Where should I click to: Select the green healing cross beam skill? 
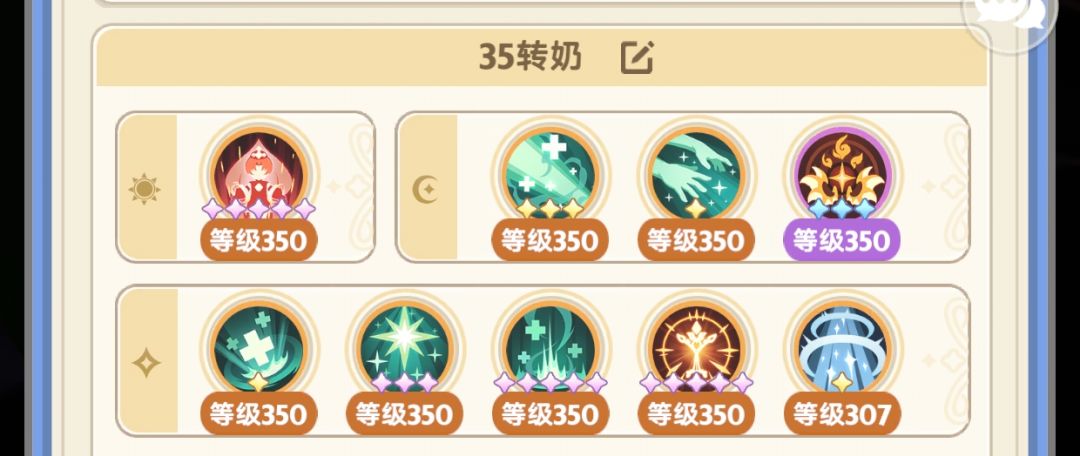[x=550, y=174]
